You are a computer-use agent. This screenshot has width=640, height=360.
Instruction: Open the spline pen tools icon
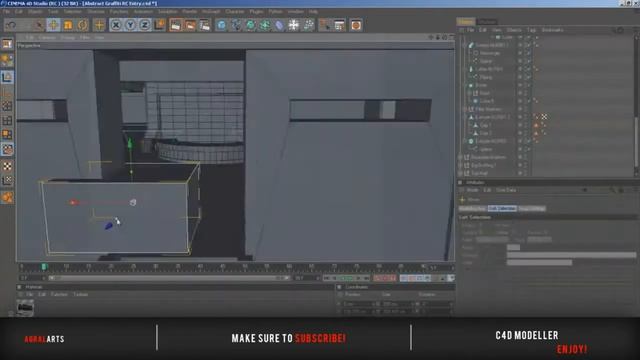(x=236, y=25)
